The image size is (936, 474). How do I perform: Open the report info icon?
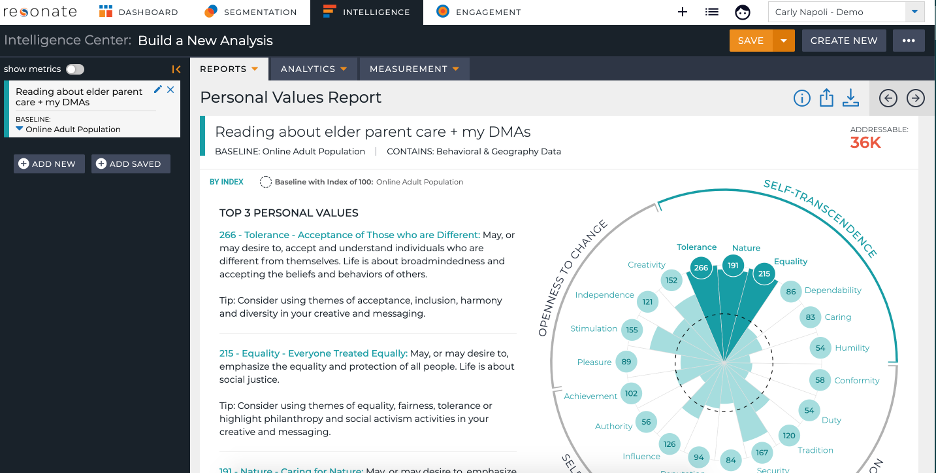pyautogui.click(x=802, y=98)
